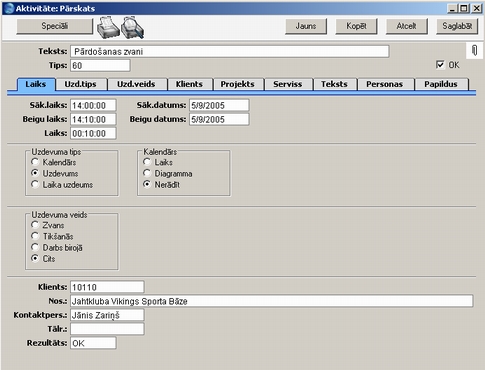Click the Sāk.laiks field 14:00:00
The width and height of the screenshot is (485, 370).
pyautogui.click(x=93, y=105)
